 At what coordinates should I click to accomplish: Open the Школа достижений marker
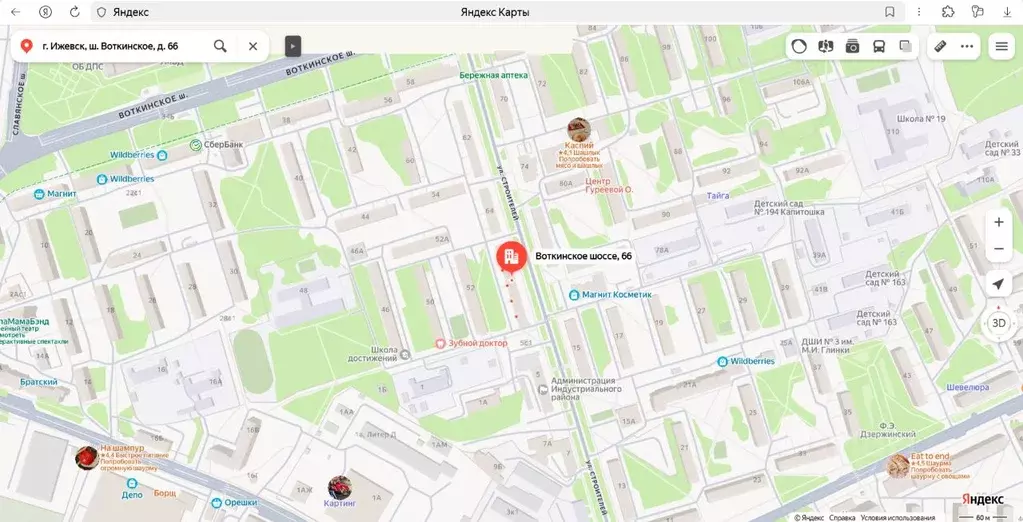click(405, 354)
